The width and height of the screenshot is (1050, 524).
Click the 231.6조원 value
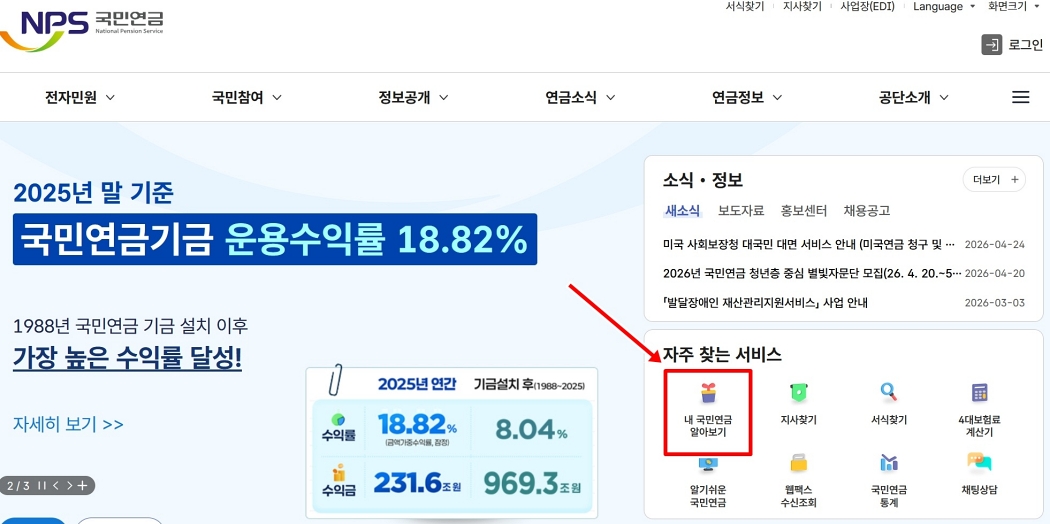pos(417,483)
